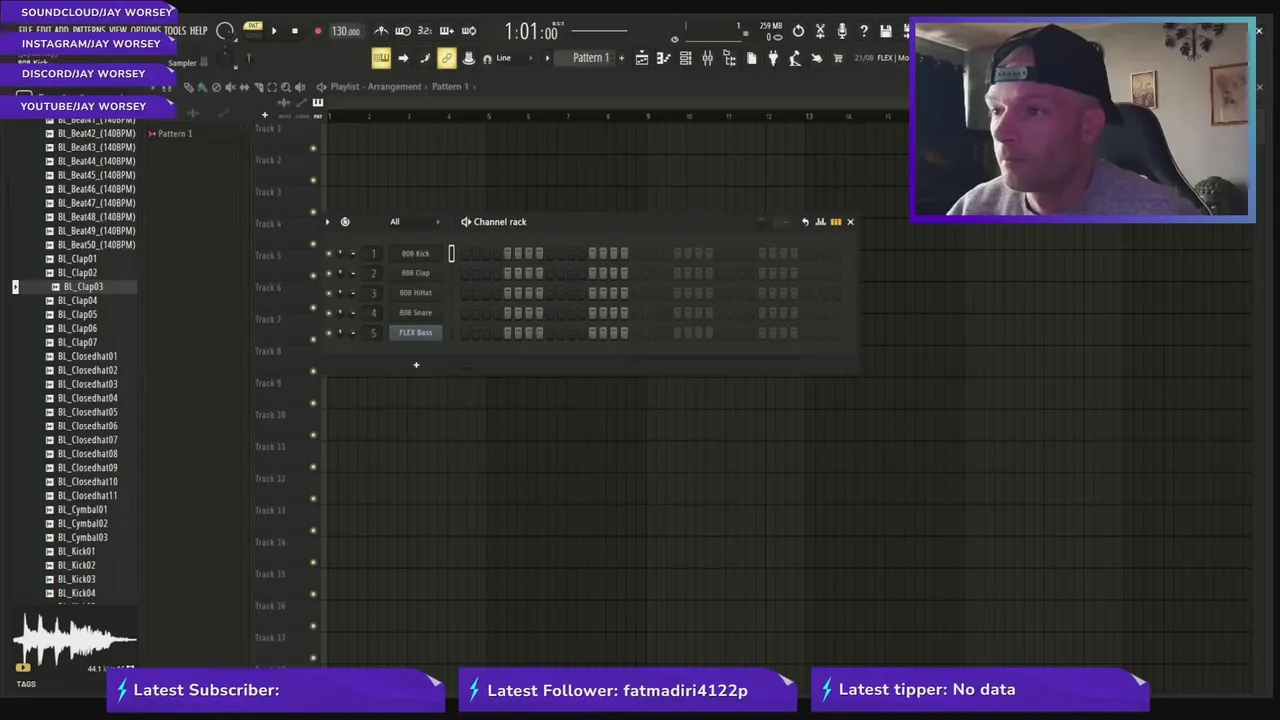Select the 808 Snare channel button
The image size is (1280, 720).
(x=415, y=313)
